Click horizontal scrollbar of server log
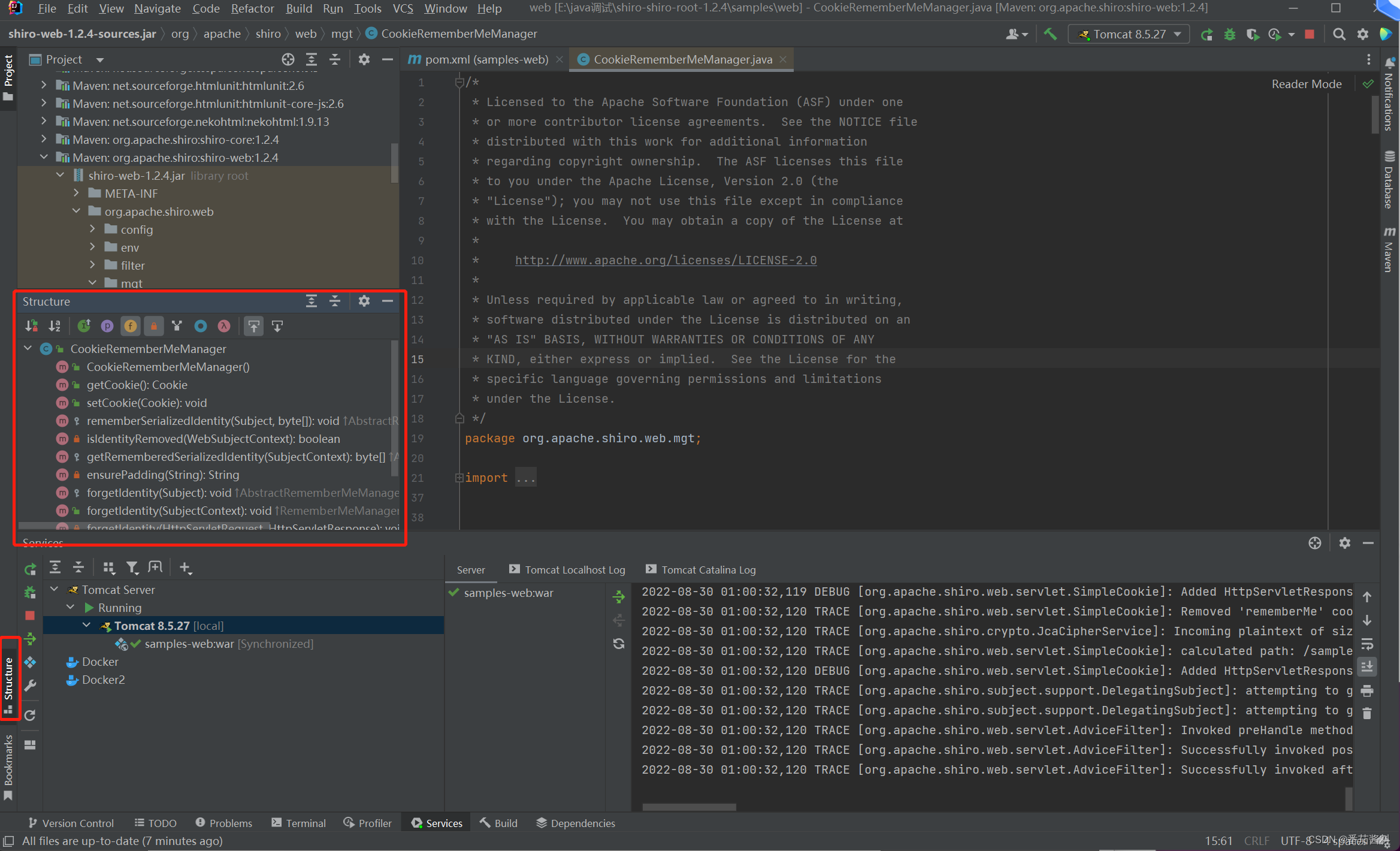Screen dimensions: 1400x851 (x=689, y=807)
